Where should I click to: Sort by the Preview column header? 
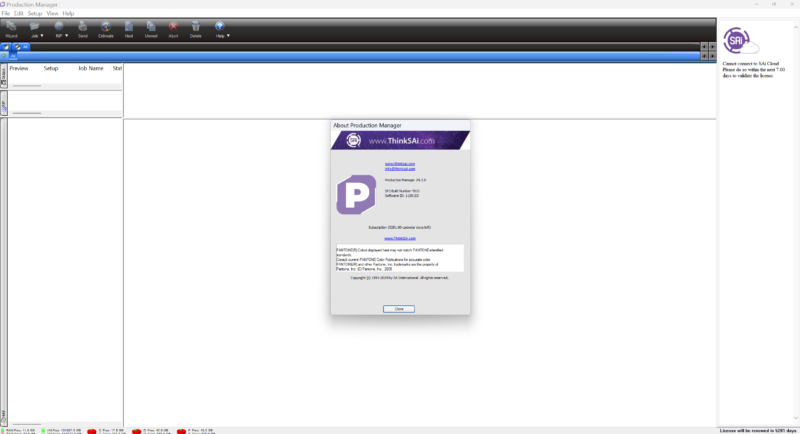click(x=19, y=68)
